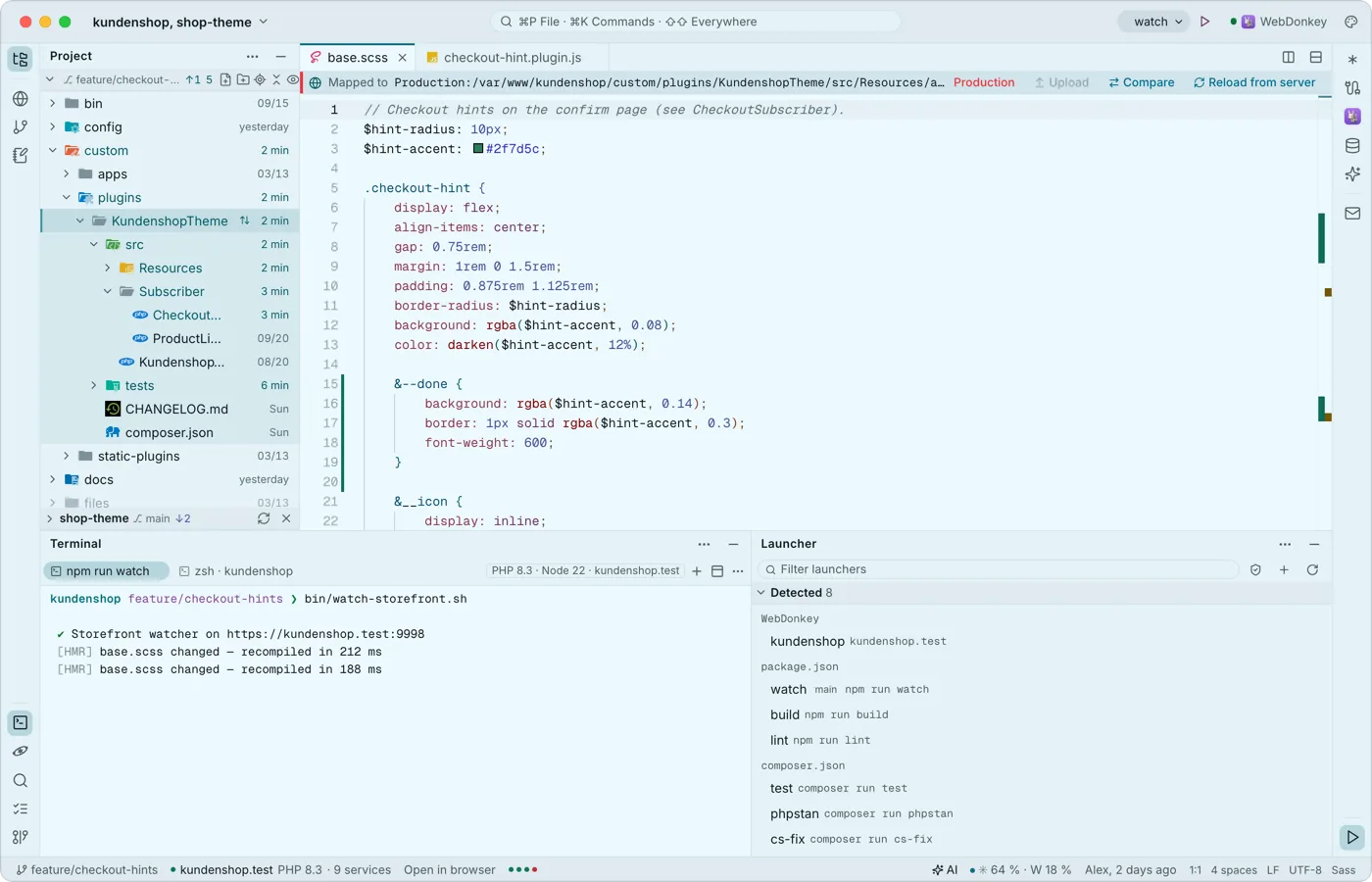Click Open in browser in status bar
The image size is (1372, 882).
coord(450,869)
